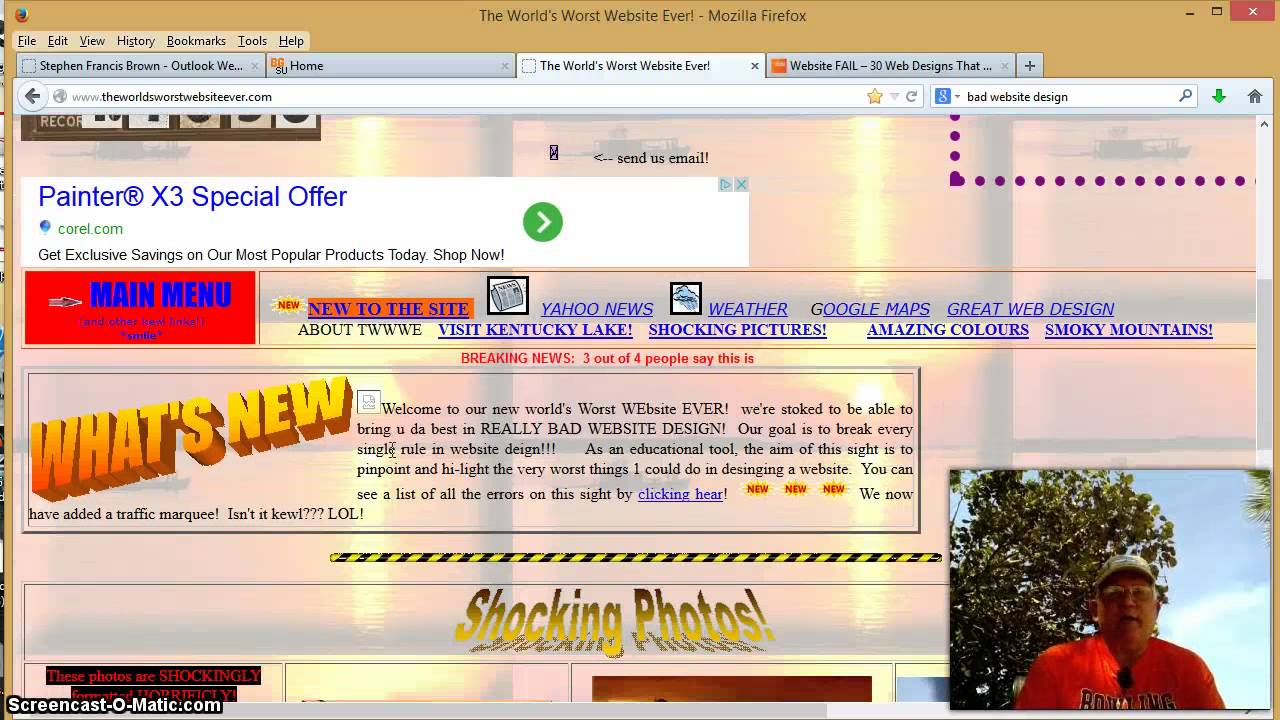The width and height of the screenshot is (1280, 720).
Task: Close the Outlook Web tab
Action: pos(255,66)
